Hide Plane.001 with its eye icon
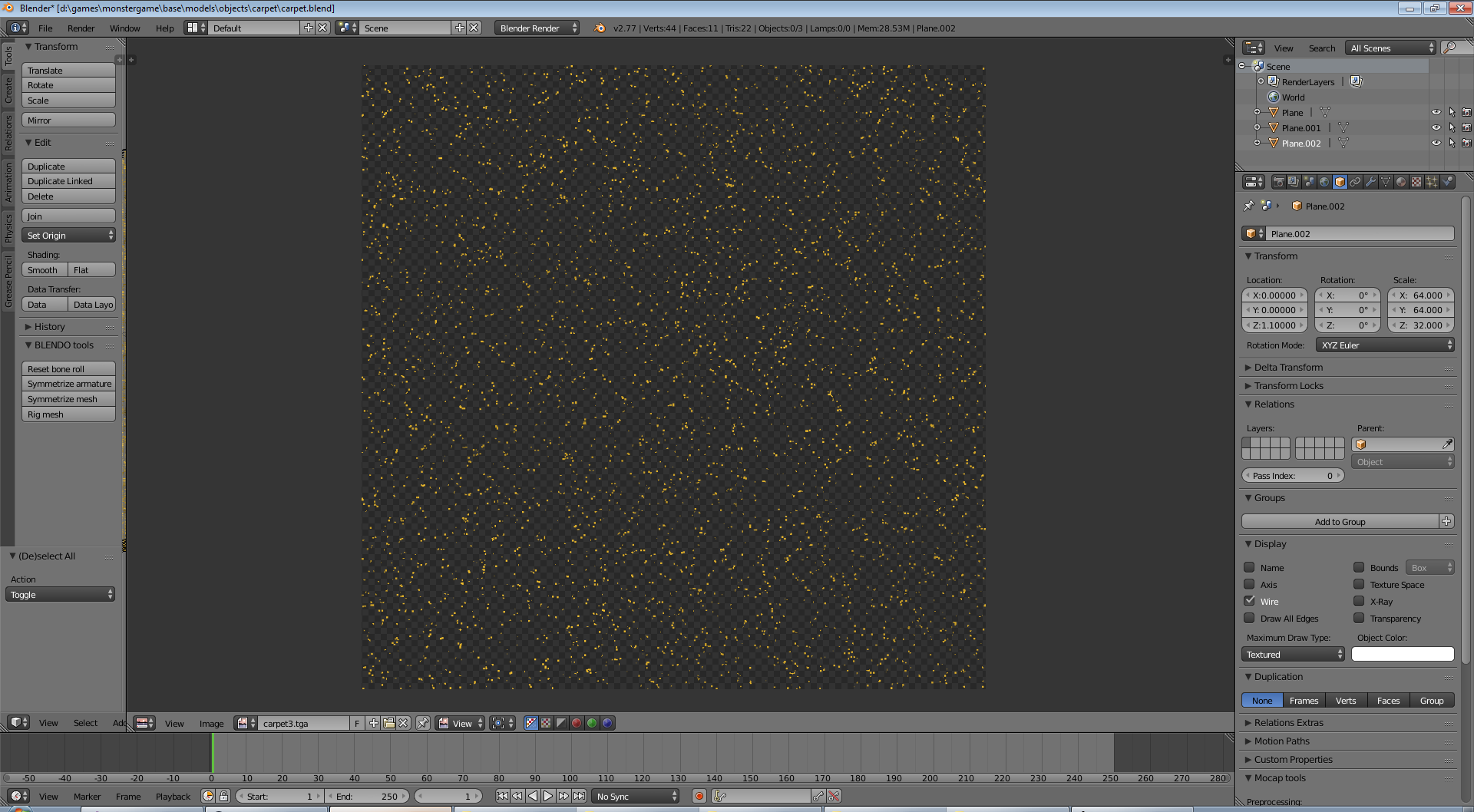The height and width of the screenshot is (812, 1474). click(1436, 127)
